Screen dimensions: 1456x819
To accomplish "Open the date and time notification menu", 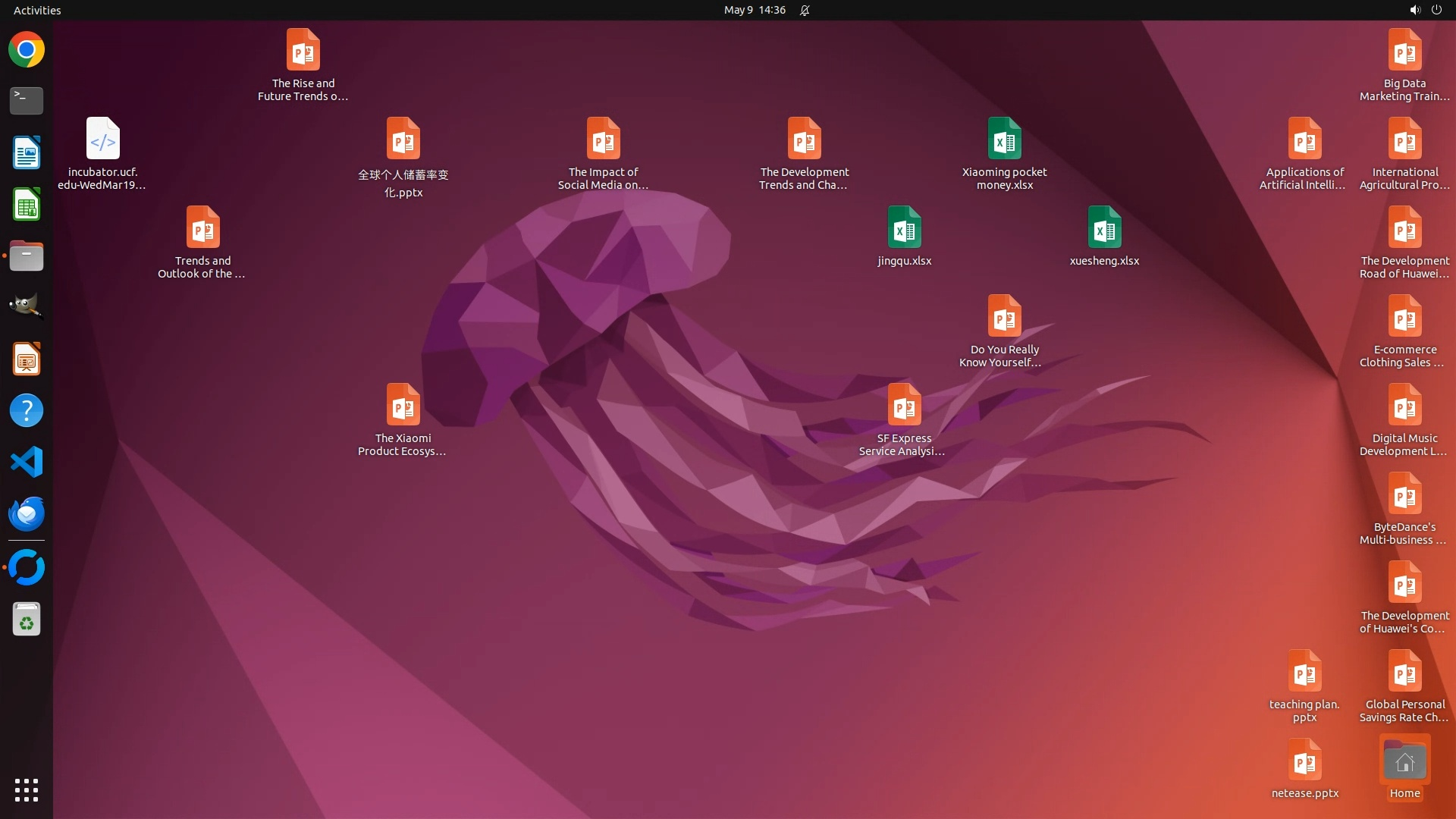I will click(x=754, y=10).
